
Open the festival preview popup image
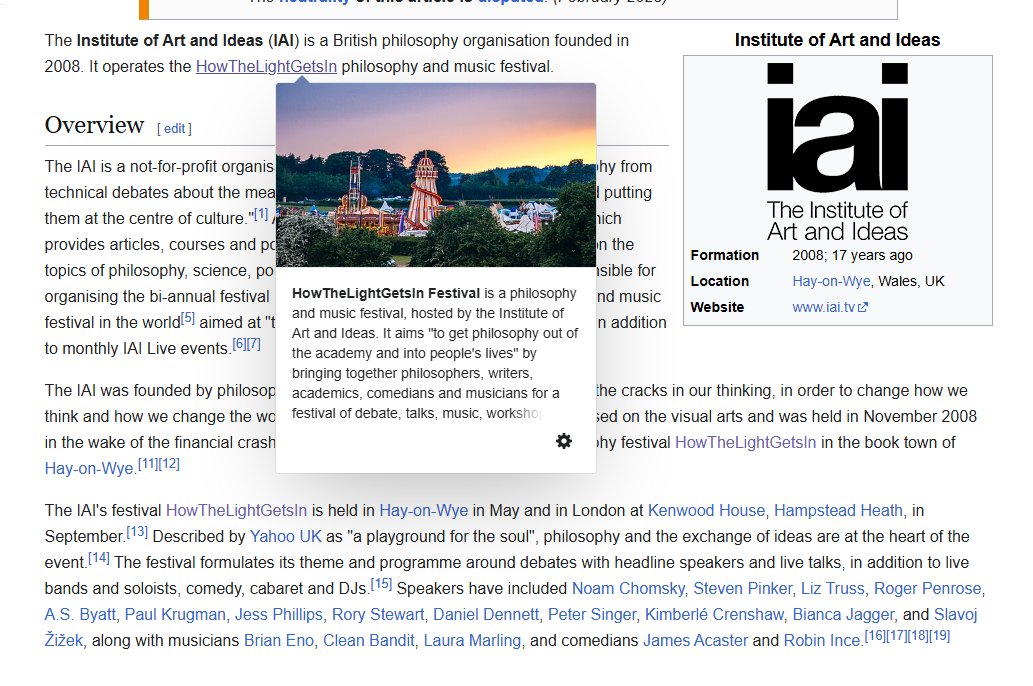pyautogui.click(x=435, y=175)
